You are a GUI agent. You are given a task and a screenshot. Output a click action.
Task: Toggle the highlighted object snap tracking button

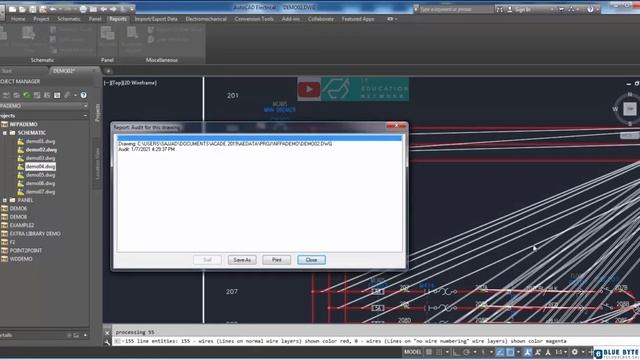[x=500, y=352]
